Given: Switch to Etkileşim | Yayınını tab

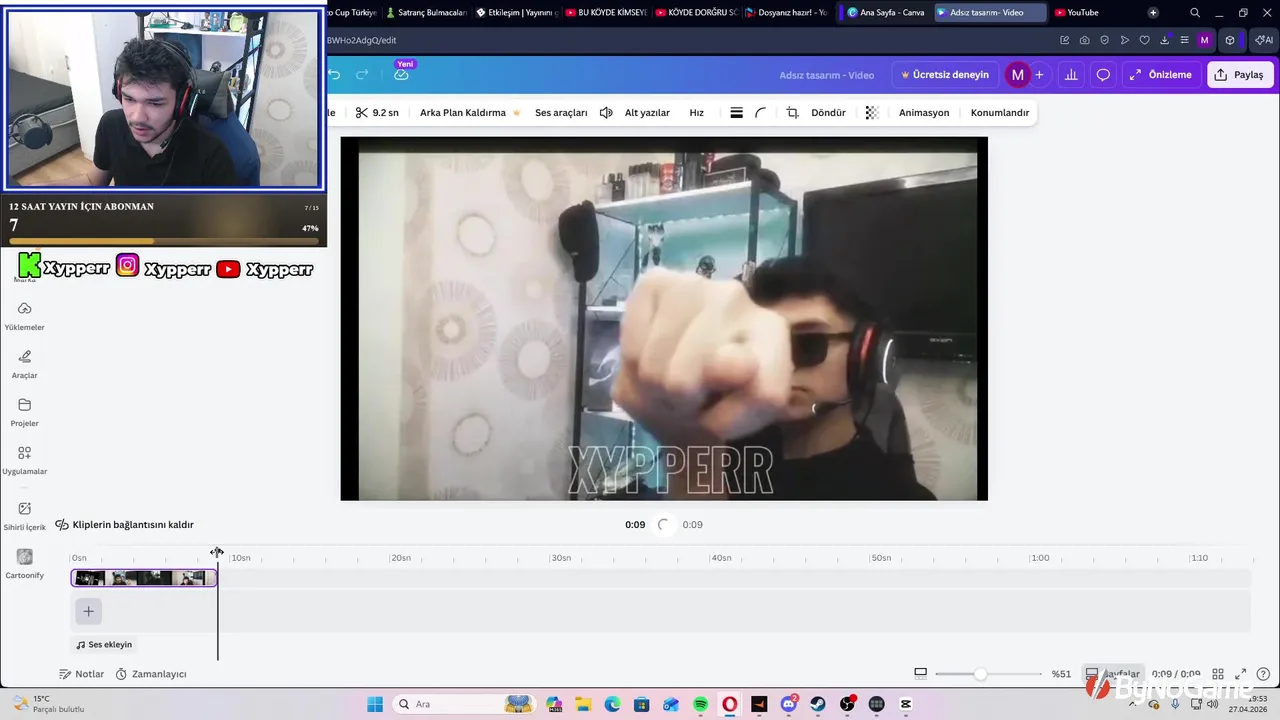Looking at the screenshot, I should (516, 12).
